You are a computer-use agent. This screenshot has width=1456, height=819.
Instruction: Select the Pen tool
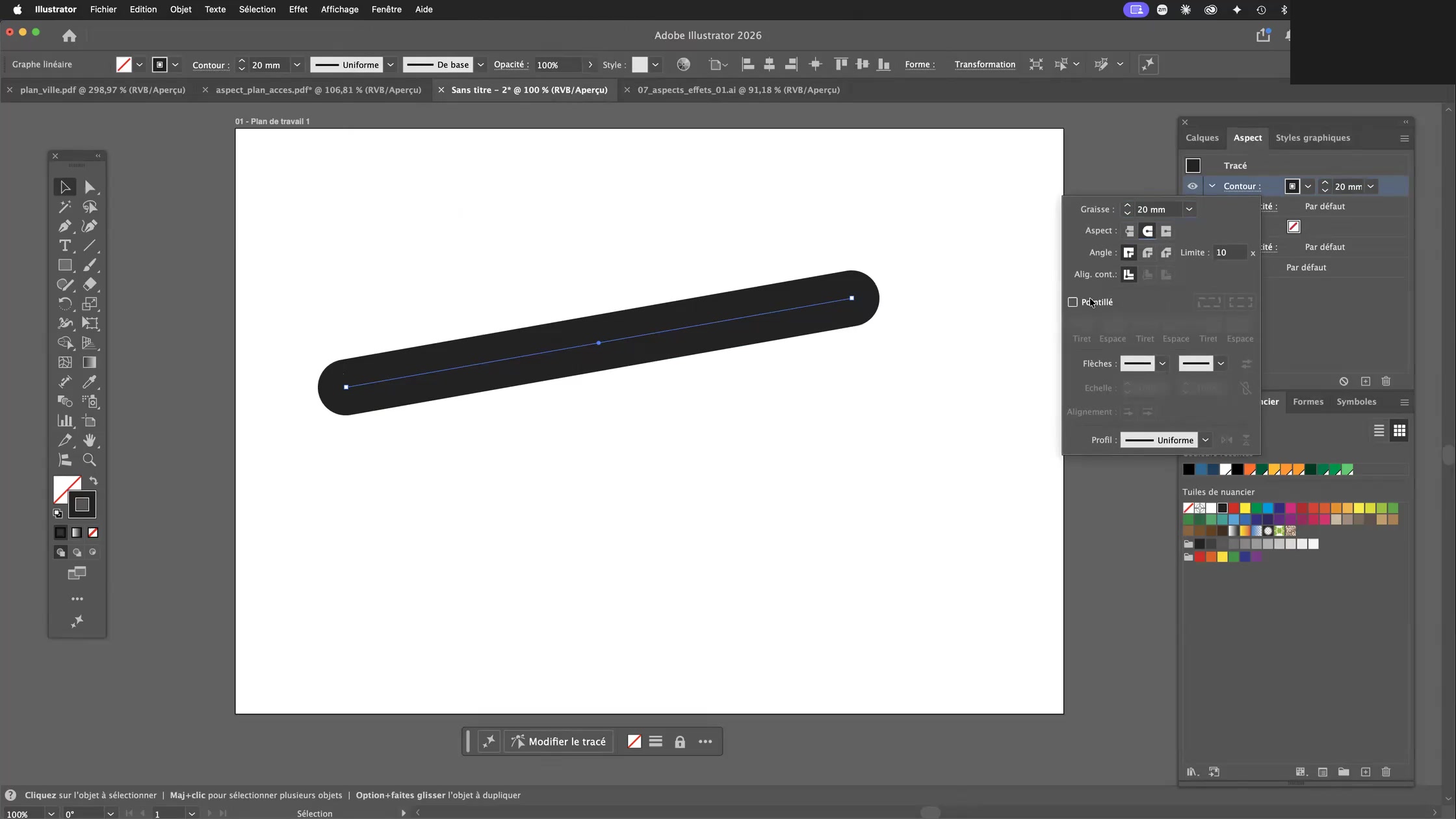pos(65,226)
